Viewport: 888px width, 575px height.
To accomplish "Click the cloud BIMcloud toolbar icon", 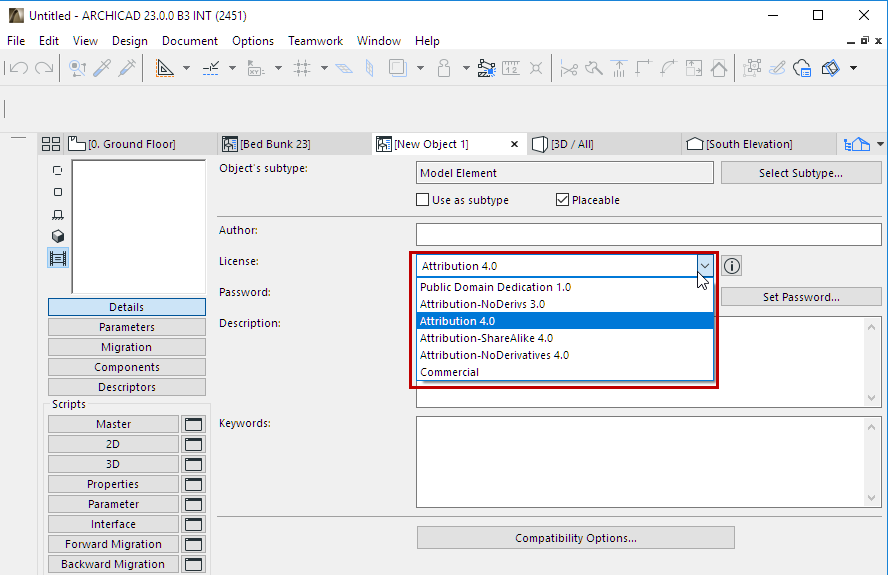I will (802, 68).
